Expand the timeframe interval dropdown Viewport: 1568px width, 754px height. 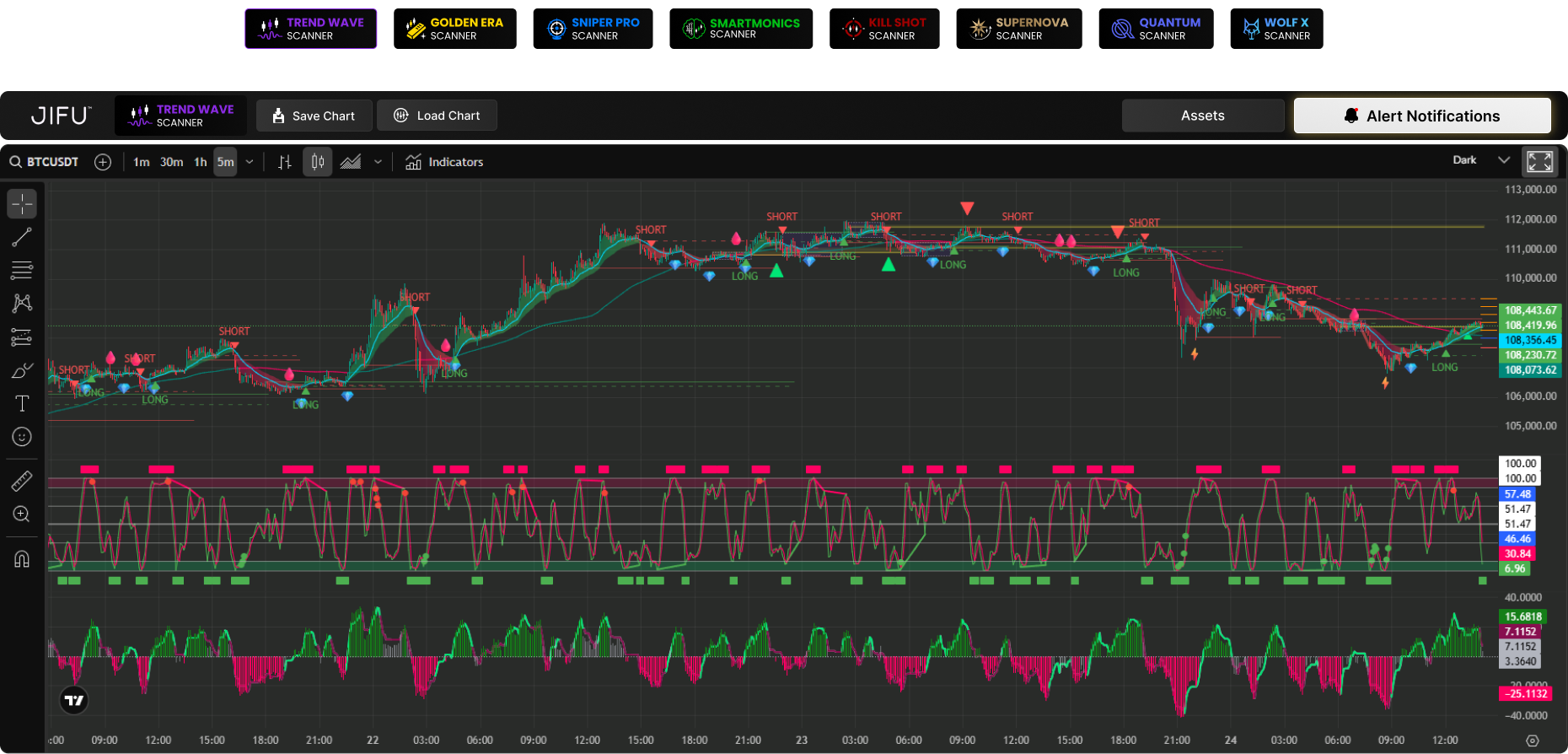click(250, 162)
